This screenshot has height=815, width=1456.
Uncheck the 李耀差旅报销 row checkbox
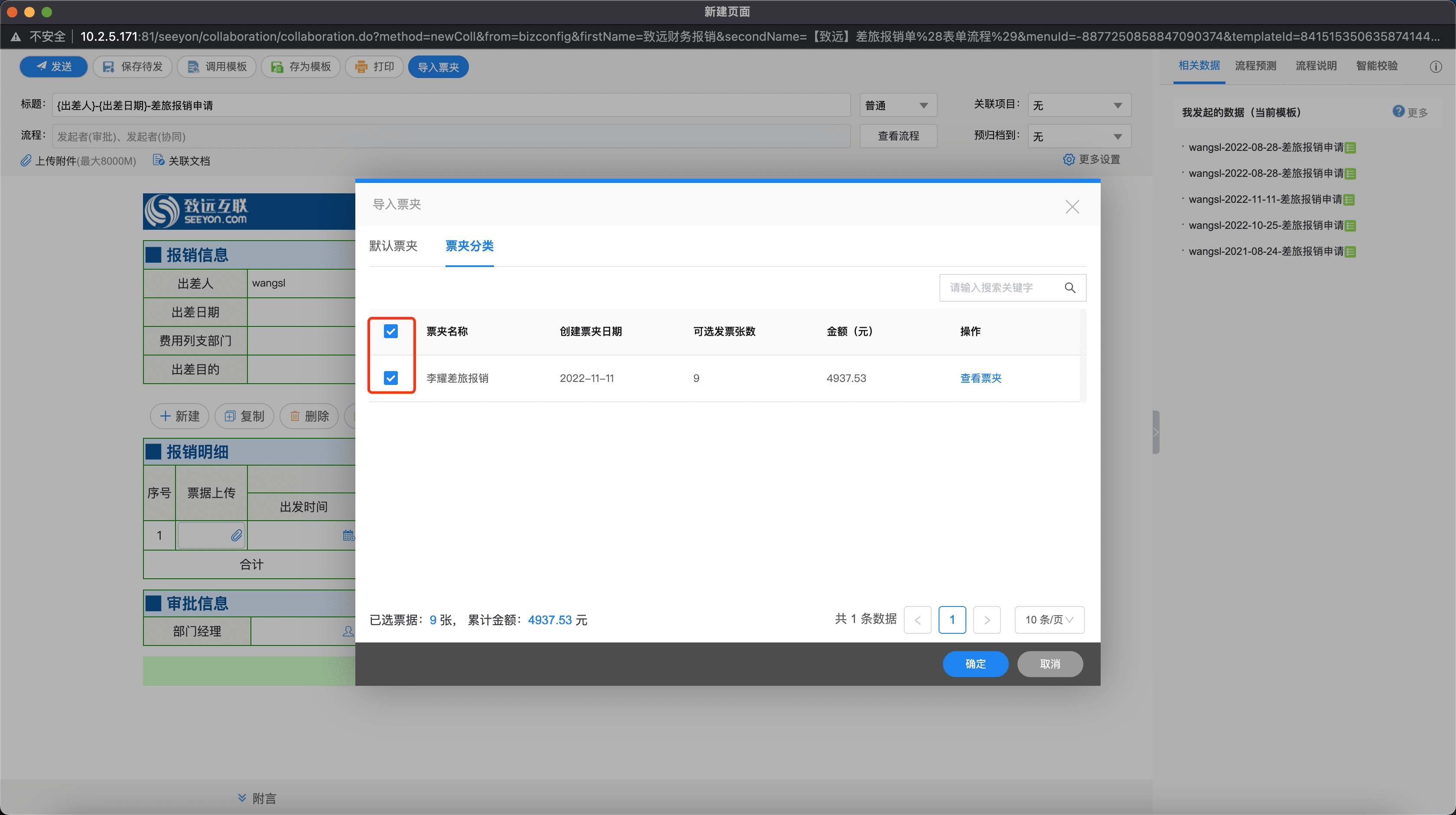(390, 378)
